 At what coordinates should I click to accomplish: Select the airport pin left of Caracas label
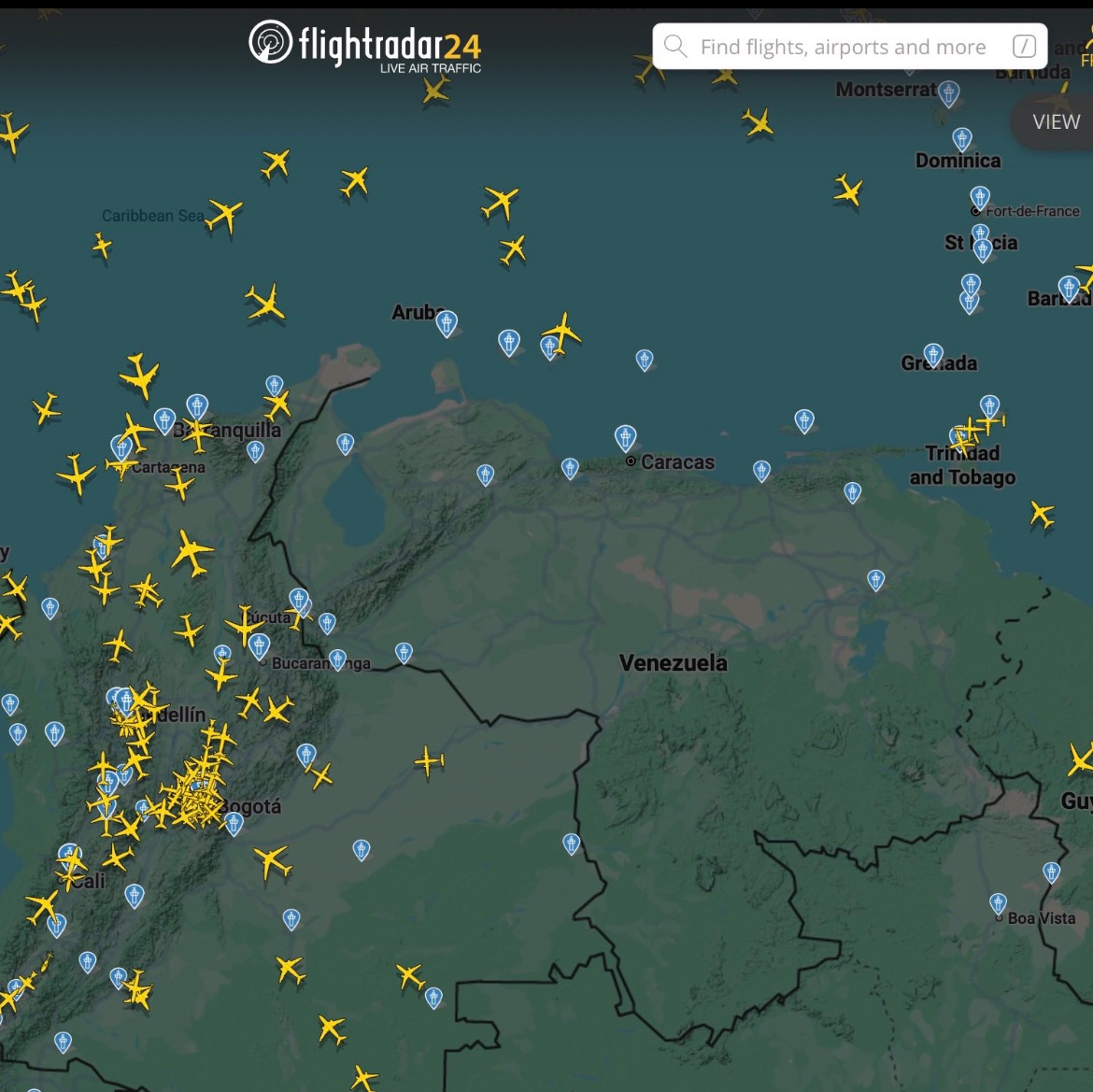coord(625,437)
